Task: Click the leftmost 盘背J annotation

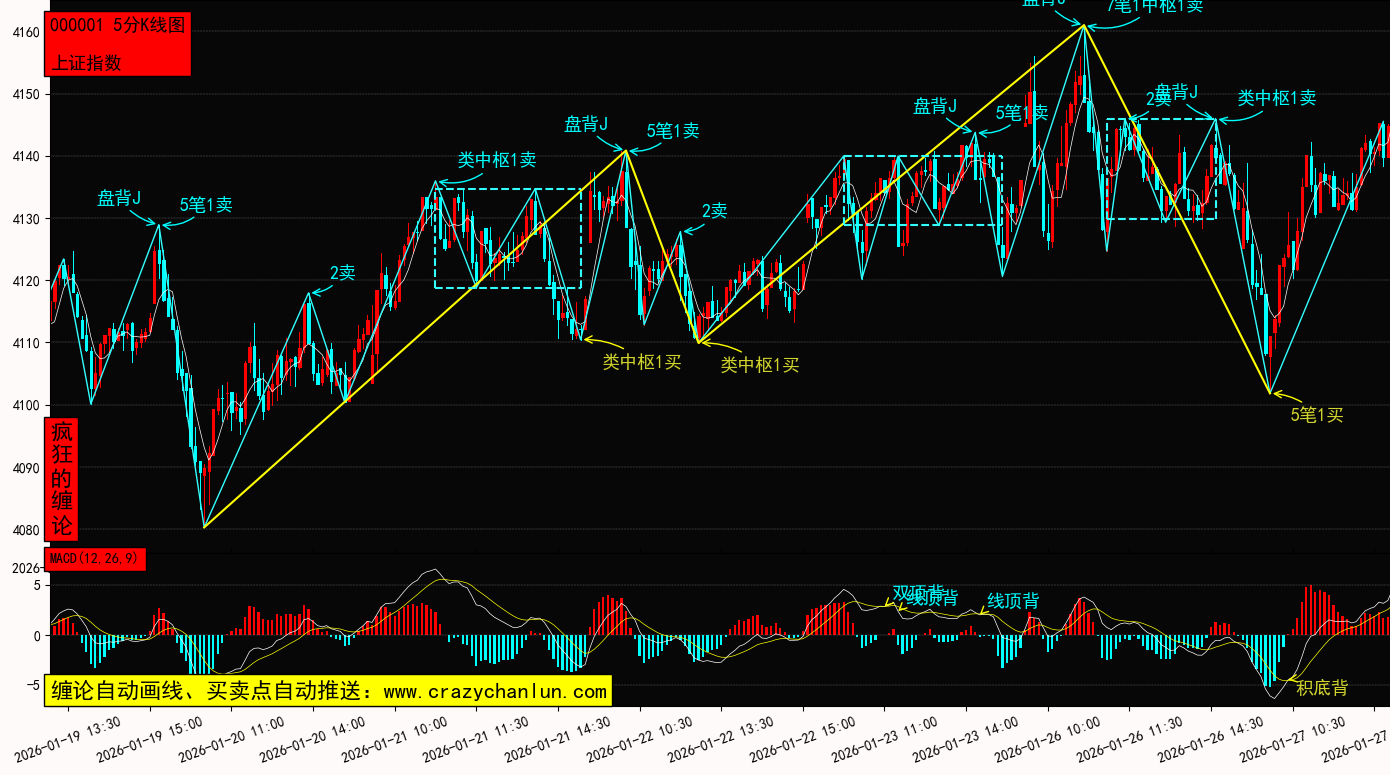Action: pyautogui.click(x=119, y=198)
